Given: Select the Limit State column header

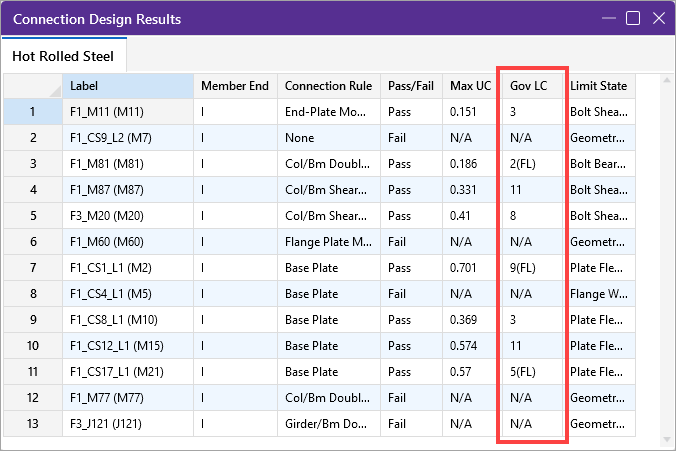Looking at the screenshot, I should point(598,86).
